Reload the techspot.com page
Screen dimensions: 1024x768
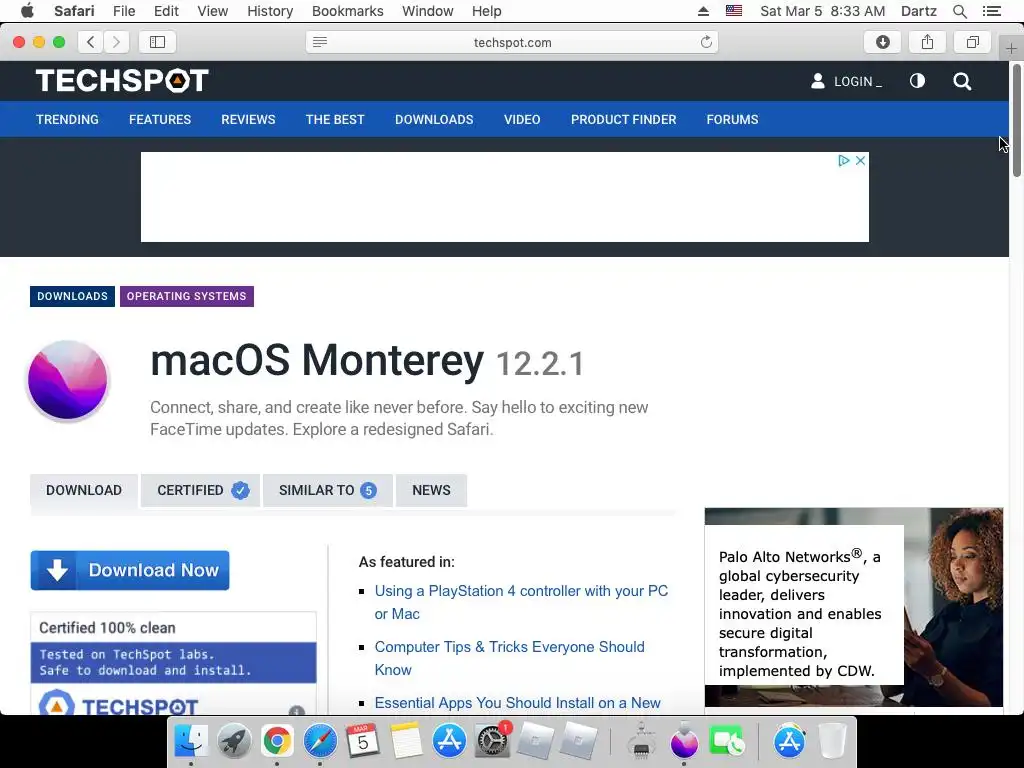pos(706,42)
